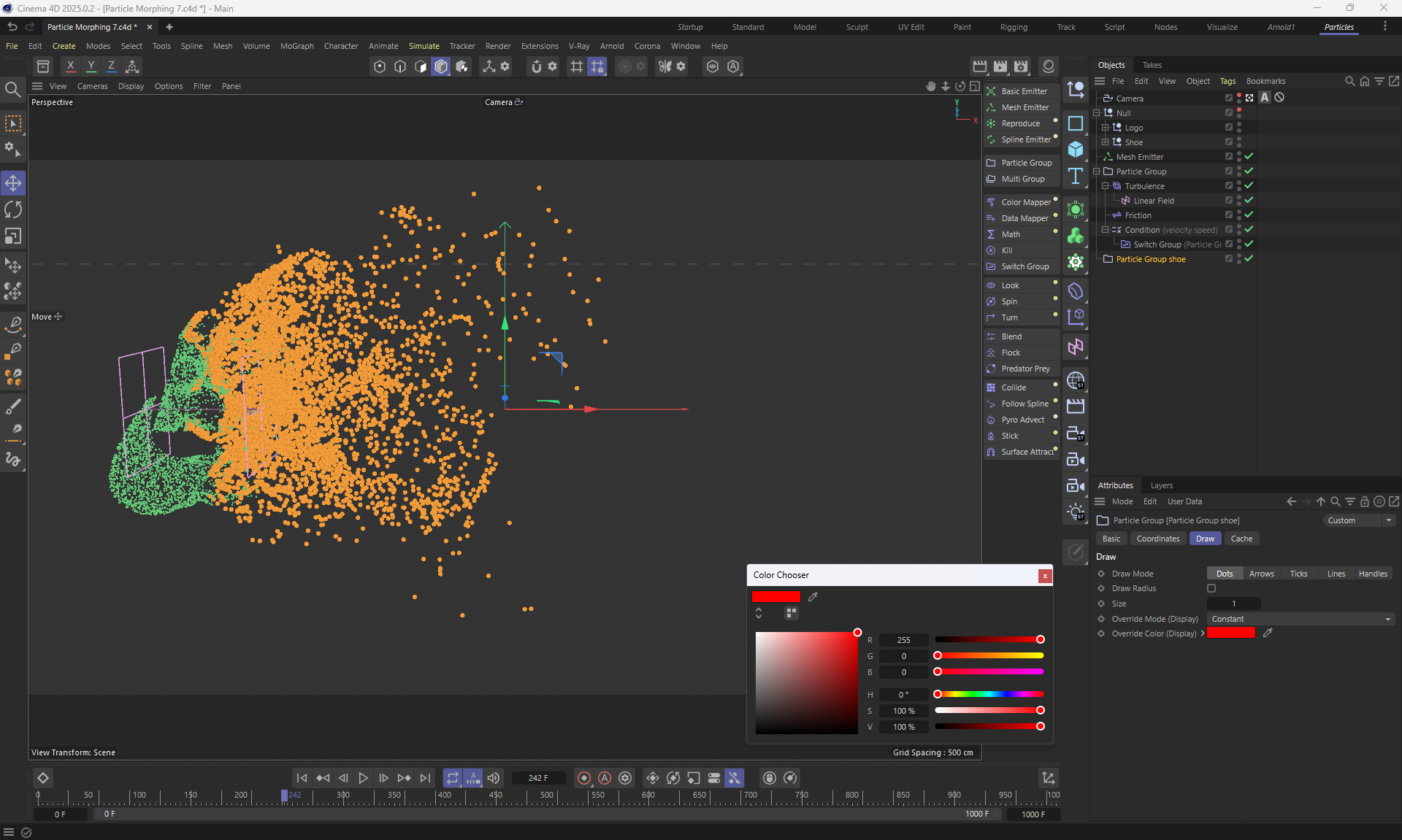Click the Override Color red swatch
Viewport: 1402px width, 840px height.
(1230, 633)
